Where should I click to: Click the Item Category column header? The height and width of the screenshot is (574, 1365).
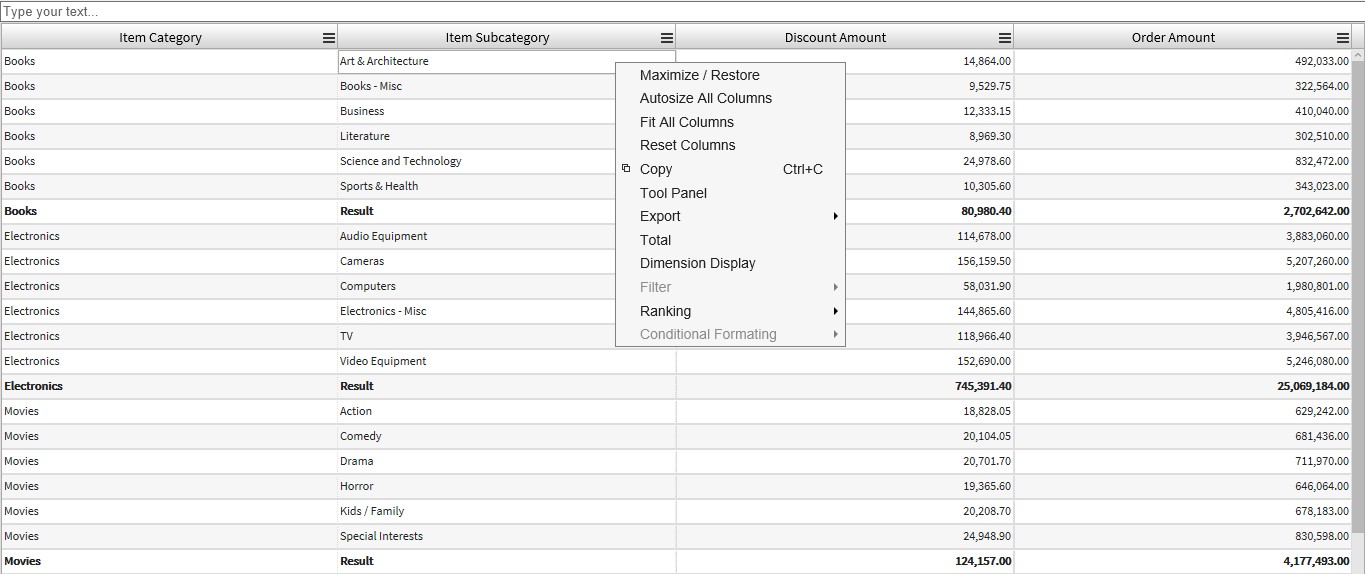(x=160, y=38)
